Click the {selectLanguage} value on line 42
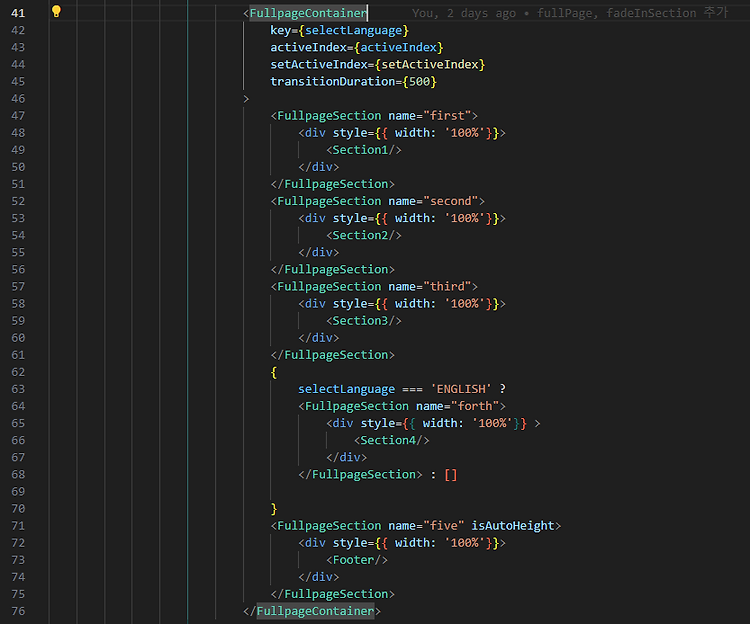Screen dimensions: 750x624 [x=353, y=31]
